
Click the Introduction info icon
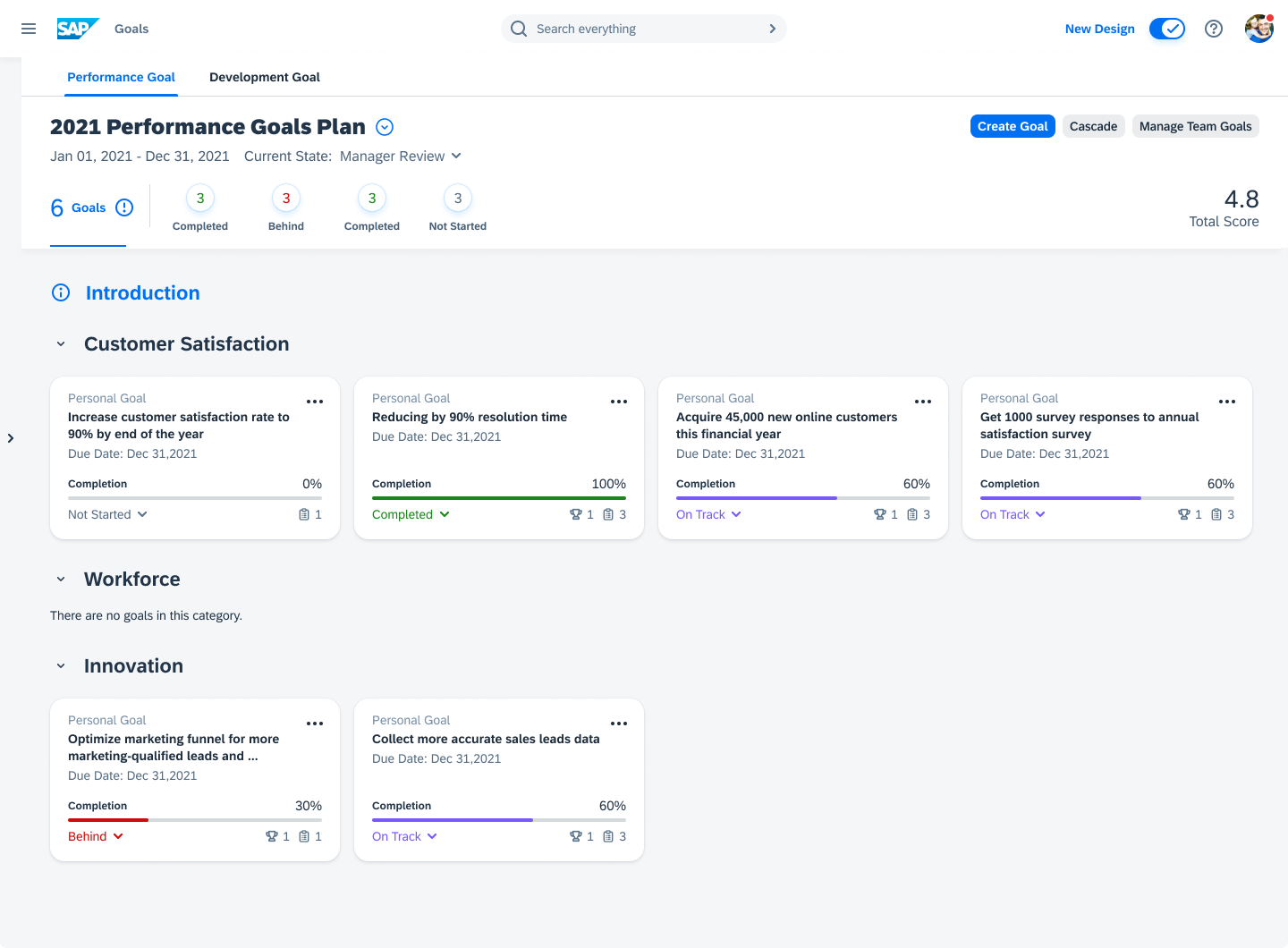coord(61,292)
